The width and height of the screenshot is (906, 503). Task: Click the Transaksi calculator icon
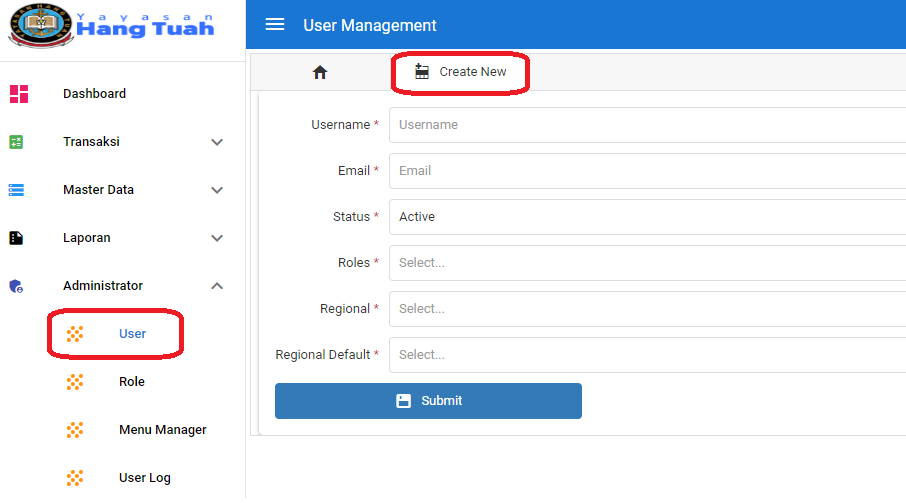[16, 142]
